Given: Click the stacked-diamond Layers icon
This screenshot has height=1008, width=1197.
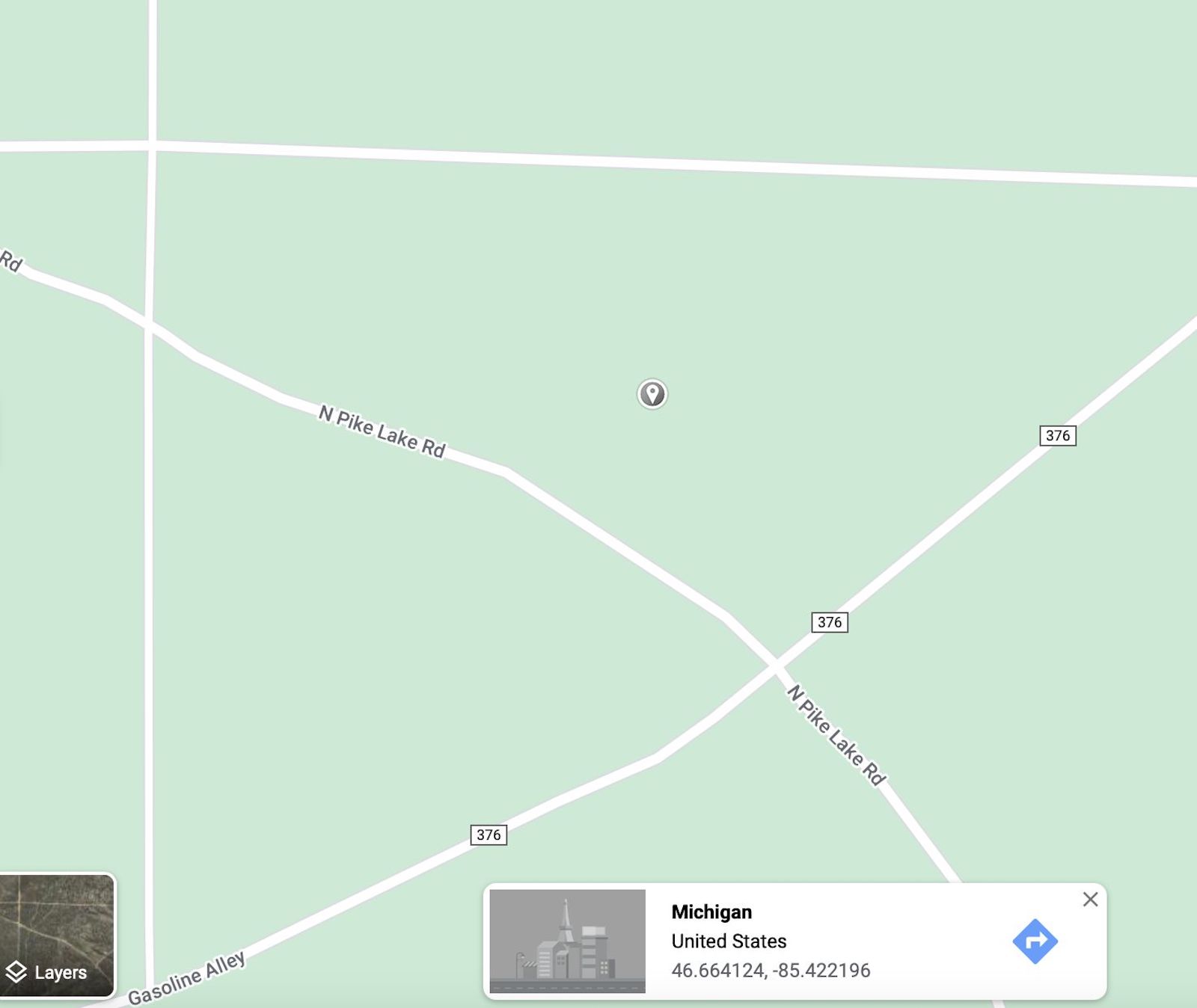Looking at the screenshot, I should pos(16,972).
